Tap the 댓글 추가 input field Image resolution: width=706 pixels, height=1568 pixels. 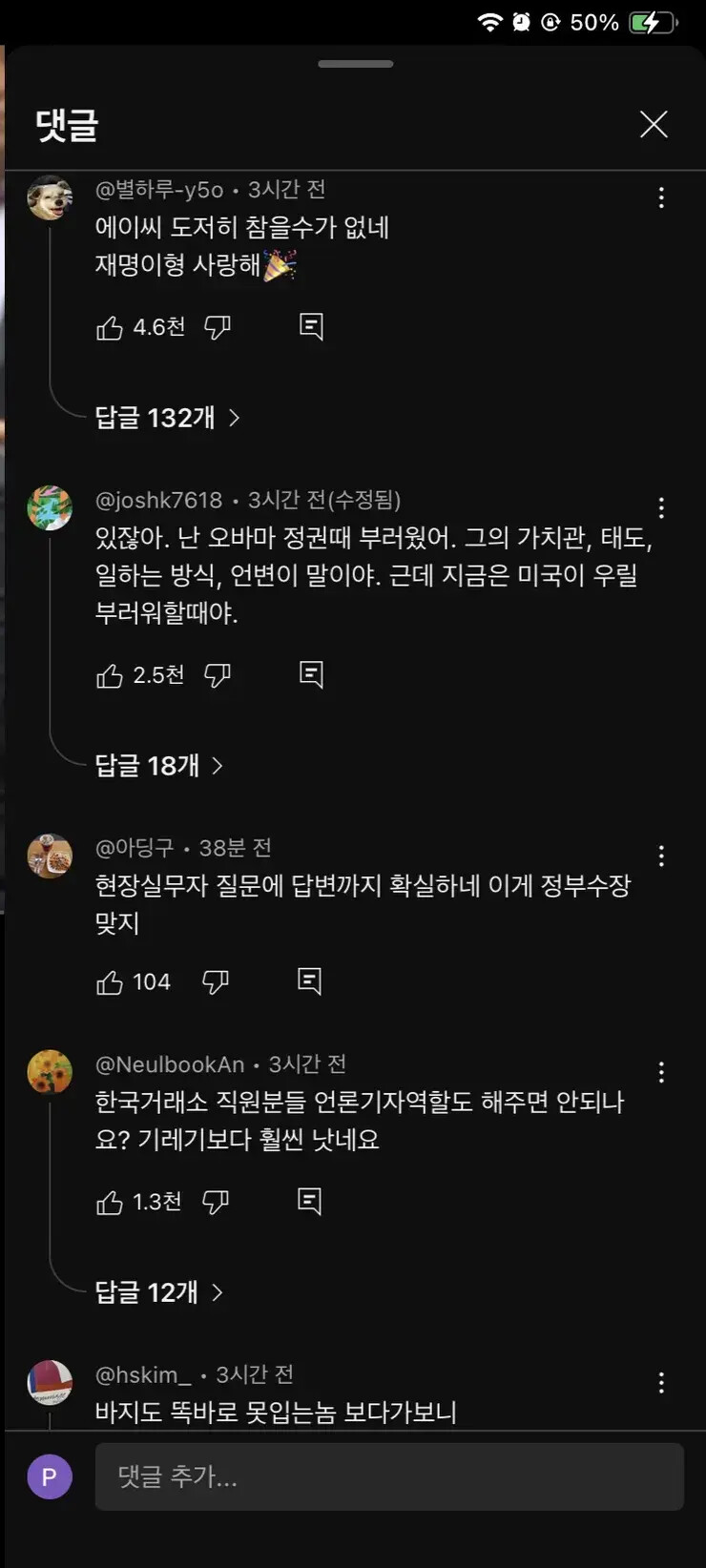(x=389, y=1476)
